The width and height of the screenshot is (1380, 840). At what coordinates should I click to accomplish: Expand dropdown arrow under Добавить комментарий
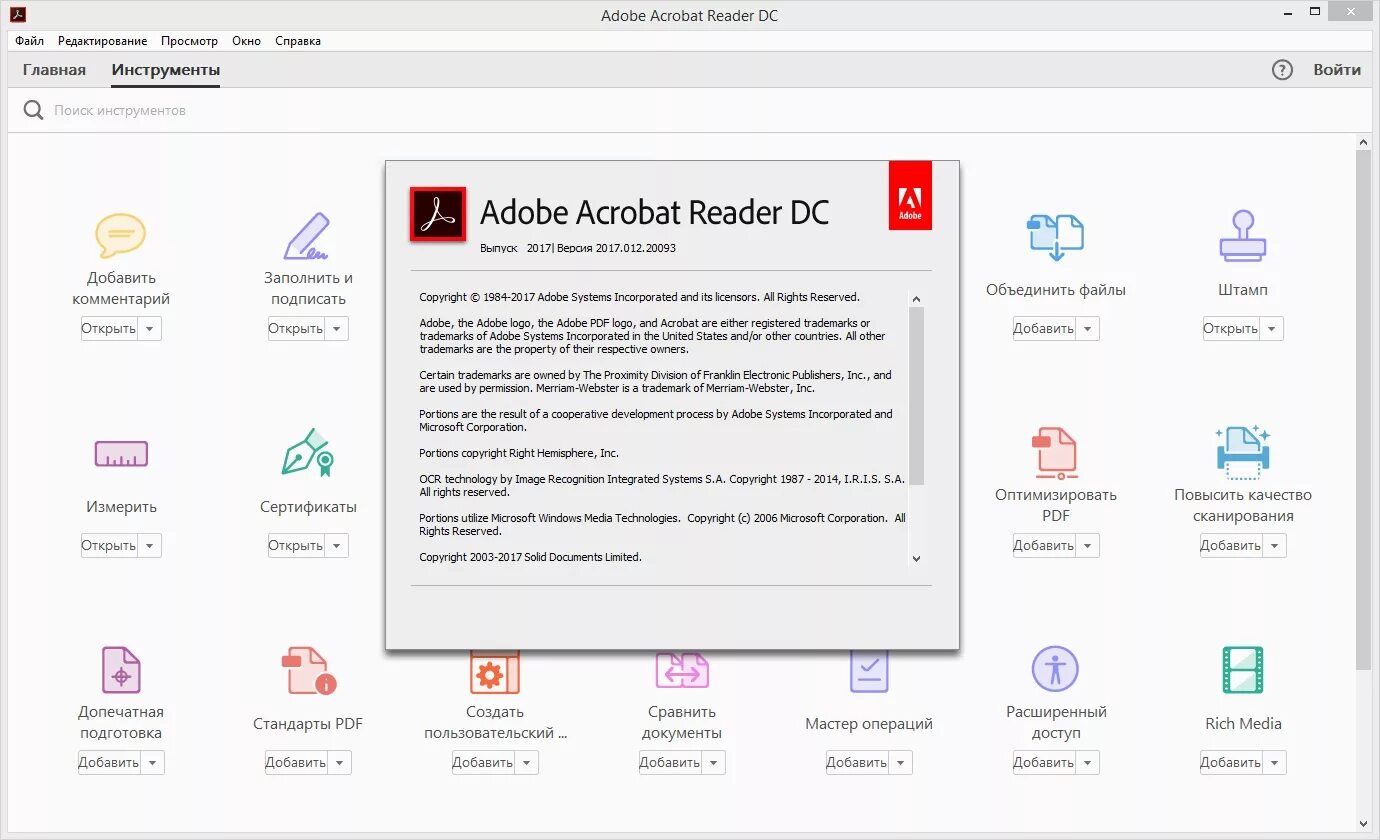[x=150, y=328]
